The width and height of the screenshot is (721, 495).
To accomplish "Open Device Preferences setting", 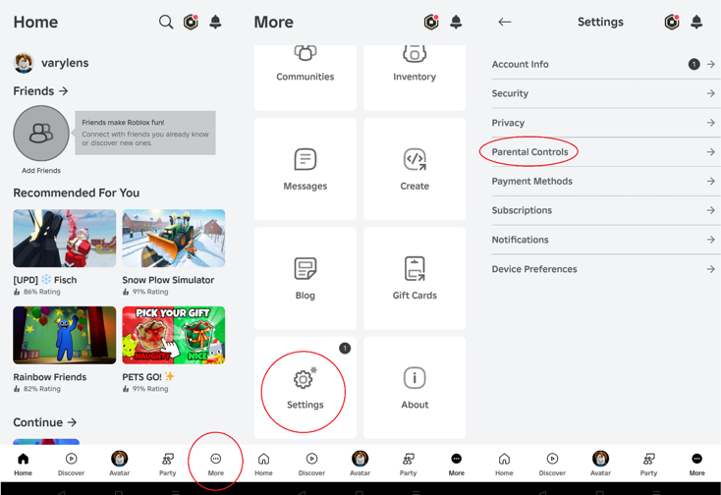I will [x=603, y=269].
